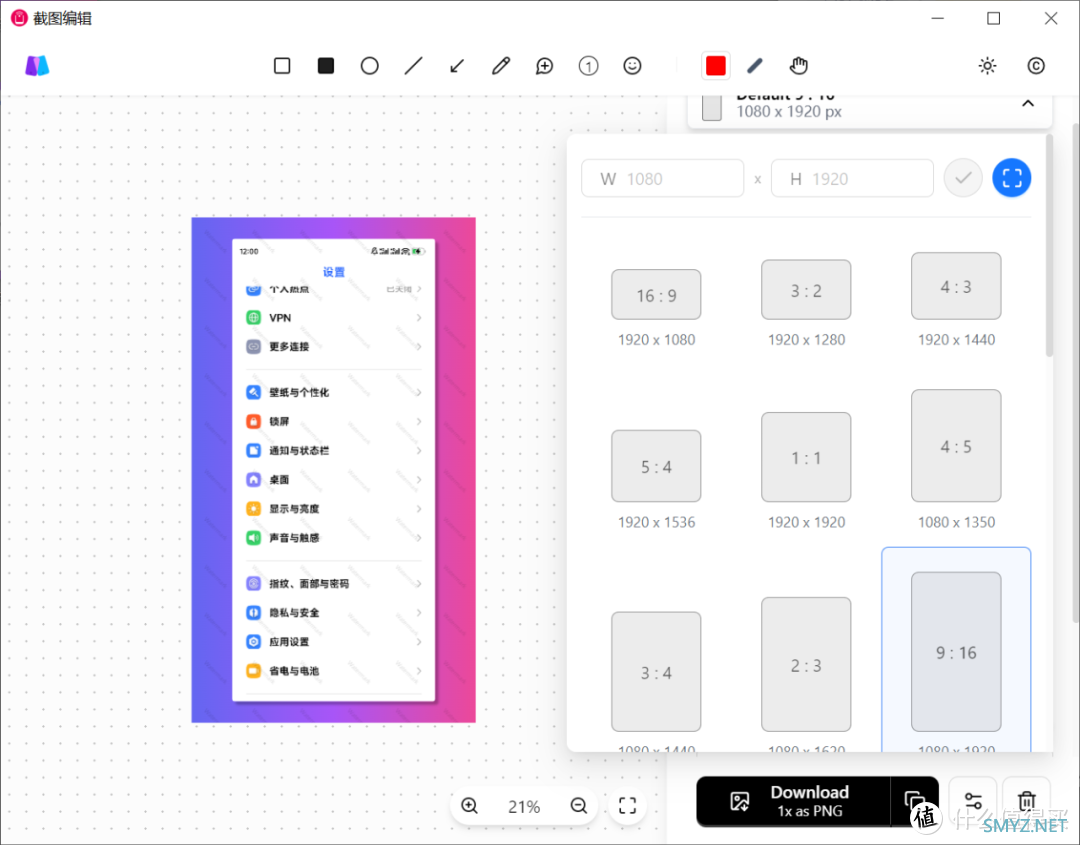Collapse the canvas size preset dropdown
Image resolution: width=1080 pixels, height=845 pixels.
click(1028, 104)
